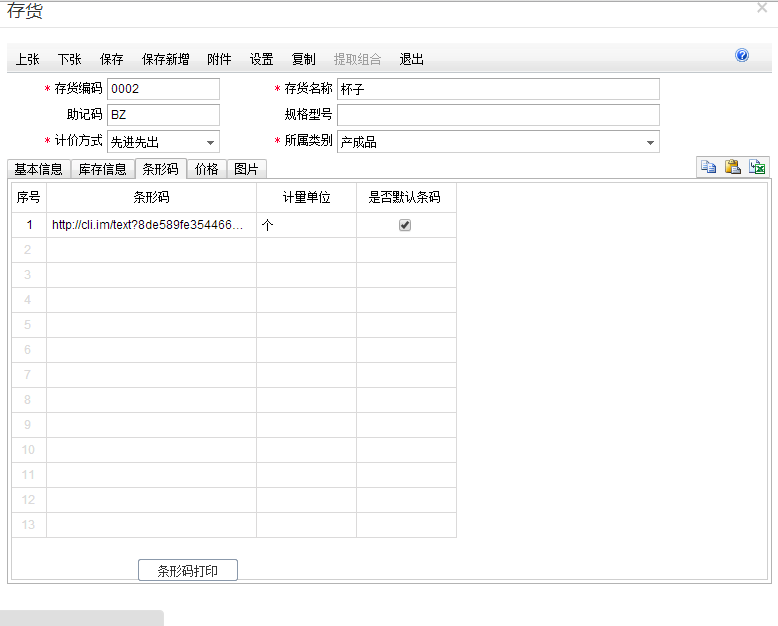Viewport: 778px width, 626px height.
Task: Open the 附件 toolbar item
Action: 219,59
